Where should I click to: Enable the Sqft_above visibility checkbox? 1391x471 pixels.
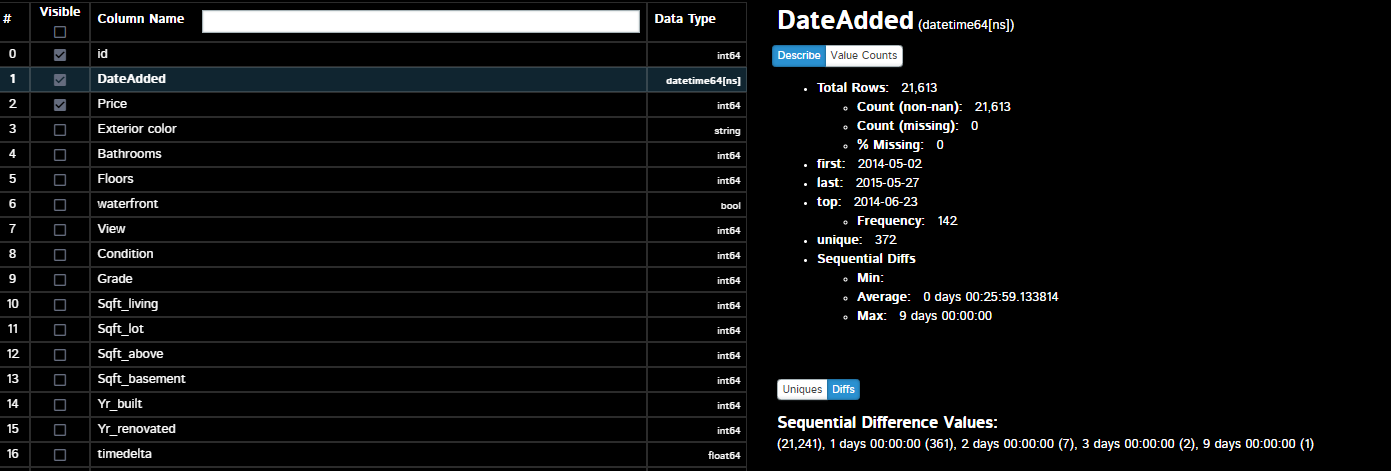tap(60, 355)
